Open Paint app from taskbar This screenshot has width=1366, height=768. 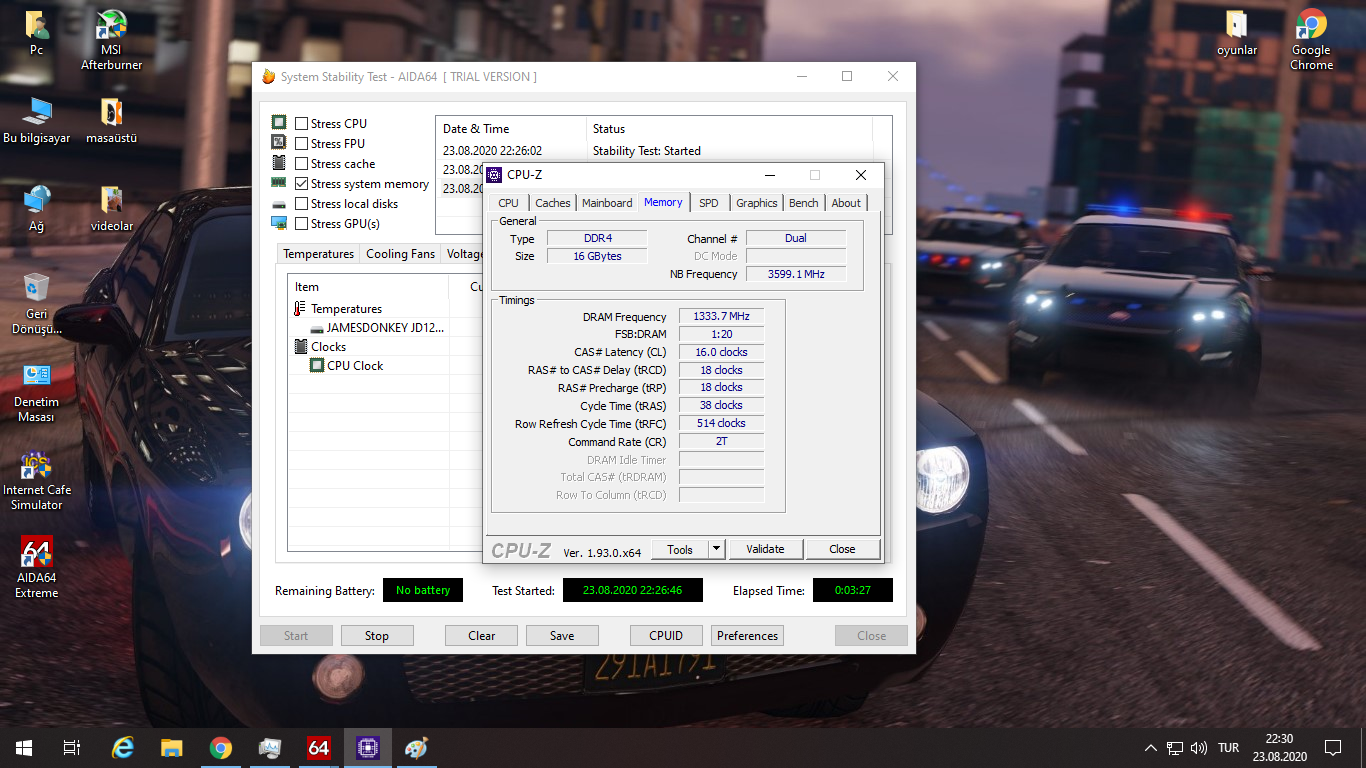(416, 748)
